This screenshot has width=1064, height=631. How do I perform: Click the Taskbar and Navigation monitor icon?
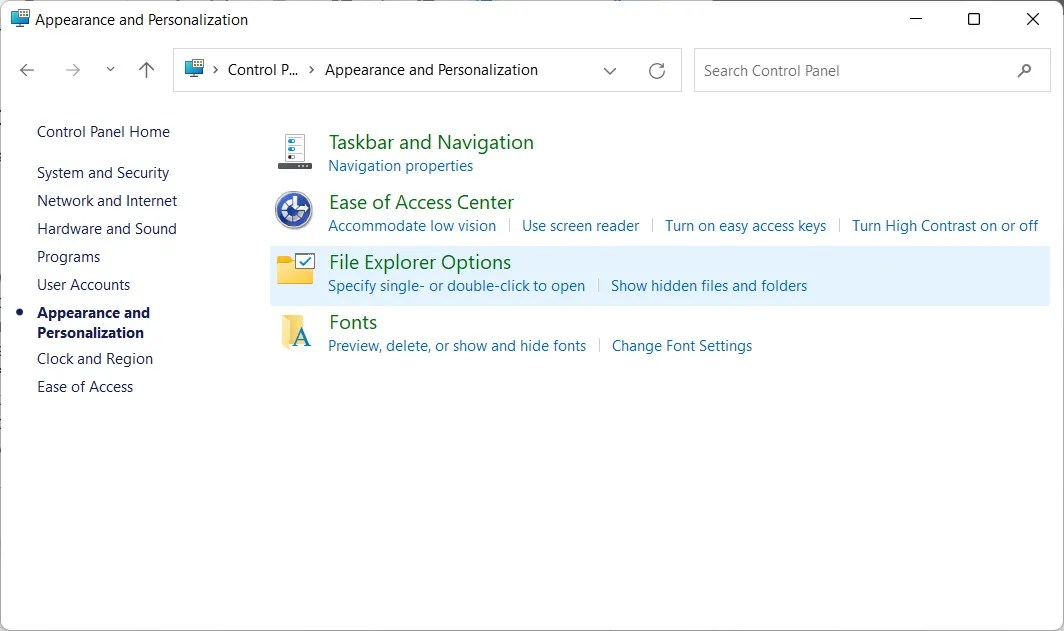coord(294,150)
